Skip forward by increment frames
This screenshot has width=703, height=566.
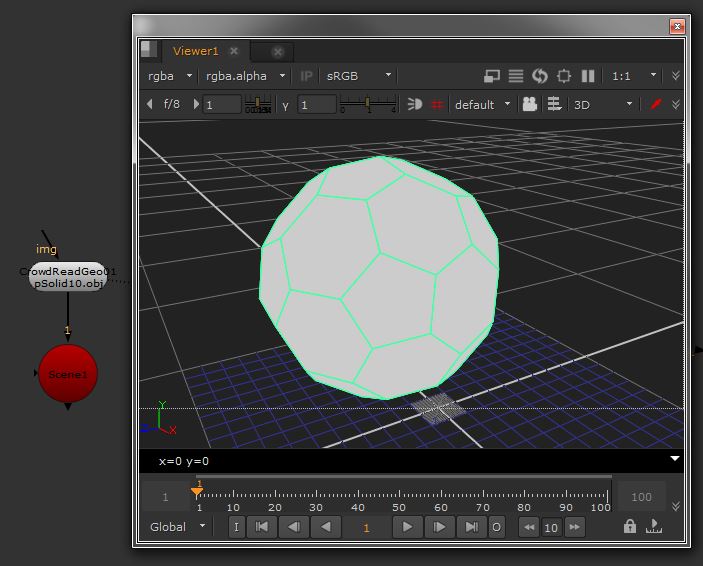click(574, 527)
